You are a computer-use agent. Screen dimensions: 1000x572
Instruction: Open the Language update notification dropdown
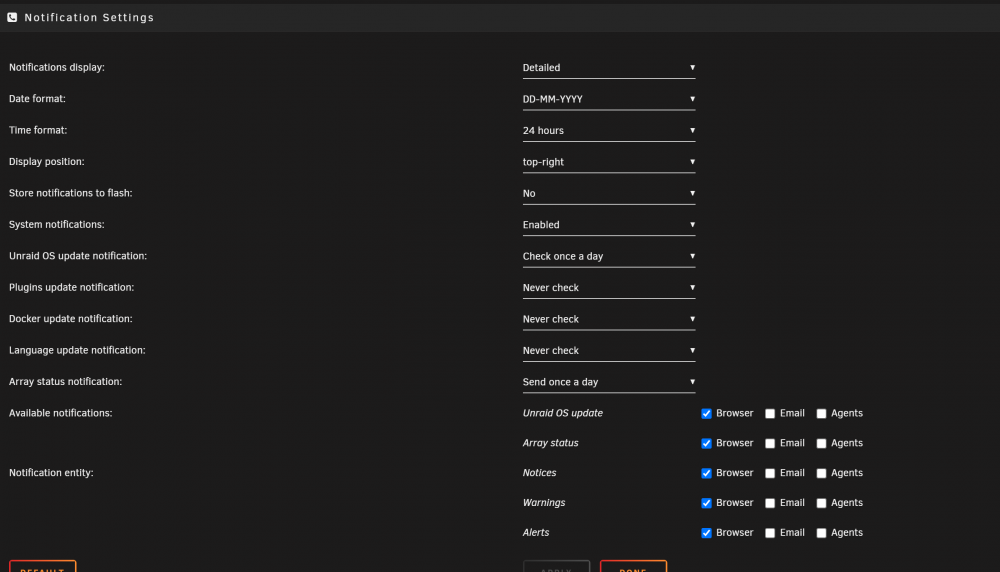pyautogui.click(x=608, y=351)
